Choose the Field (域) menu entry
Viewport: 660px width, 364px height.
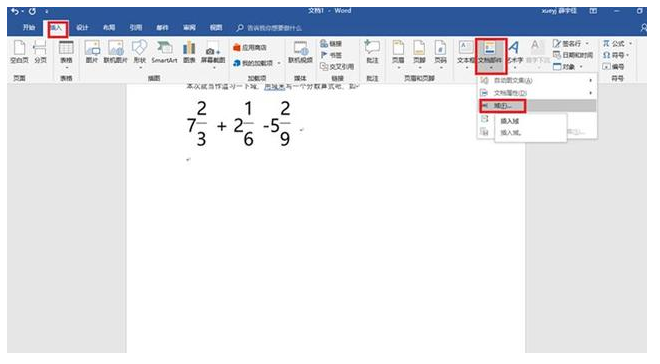(538, 106)
